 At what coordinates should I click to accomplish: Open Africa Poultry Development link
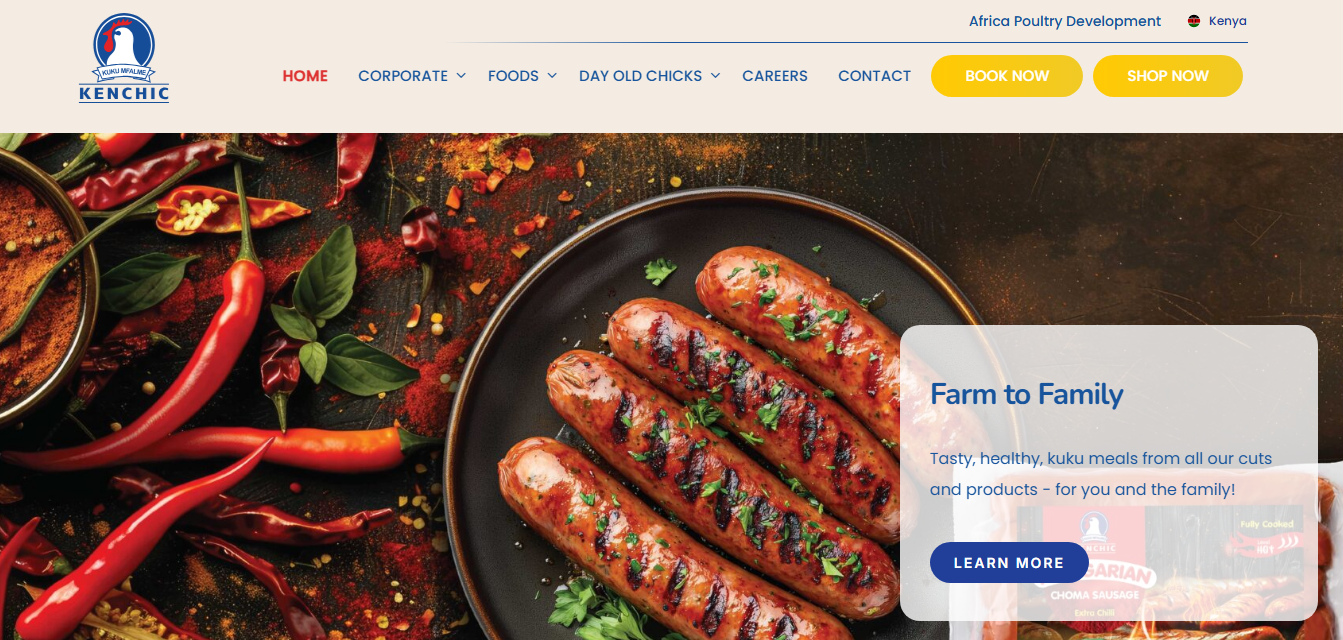(1065, 21)
